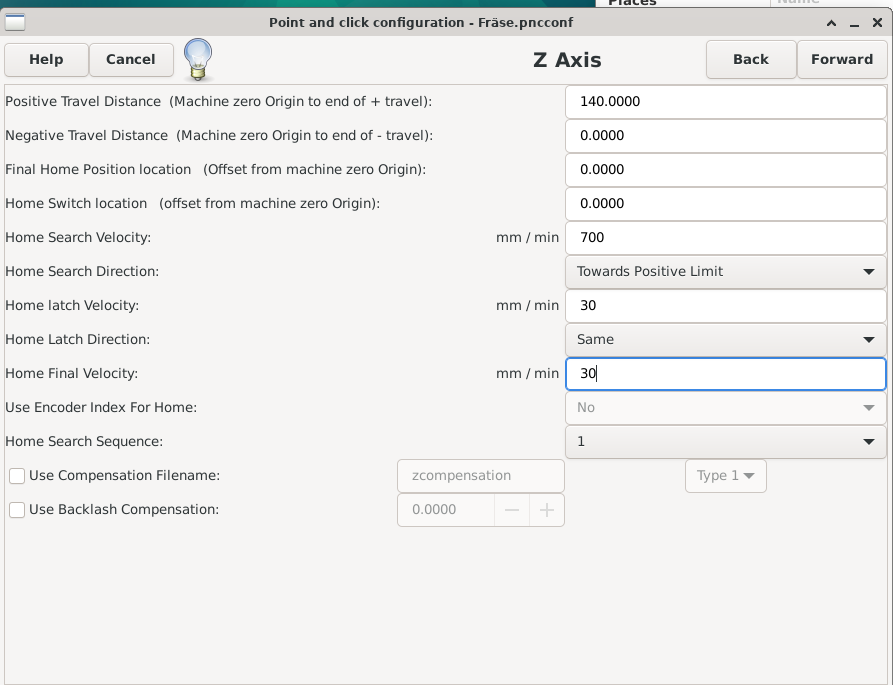Viewport: 893px width, 685px height.
Task: Go to the previous page with Back
Action: [750, 60]
